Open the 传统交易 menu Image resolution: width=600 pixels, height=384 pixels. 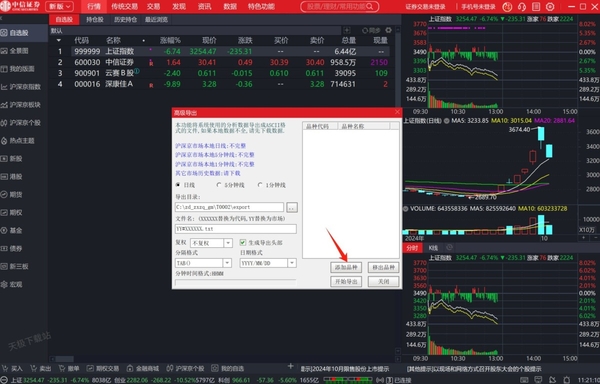(124, 7)
